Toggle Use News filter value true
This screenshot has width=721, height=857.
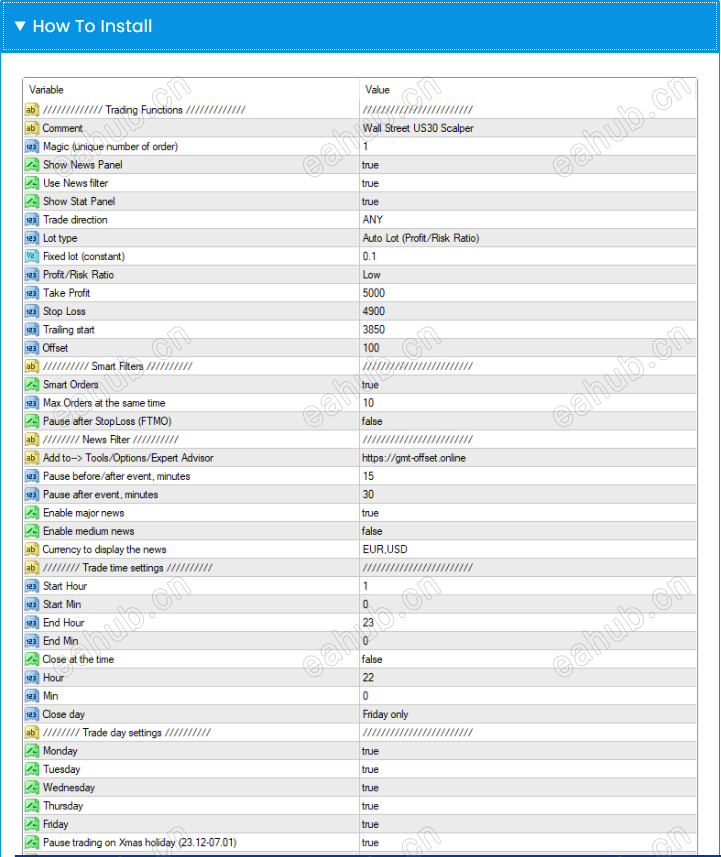coord(370,183)
